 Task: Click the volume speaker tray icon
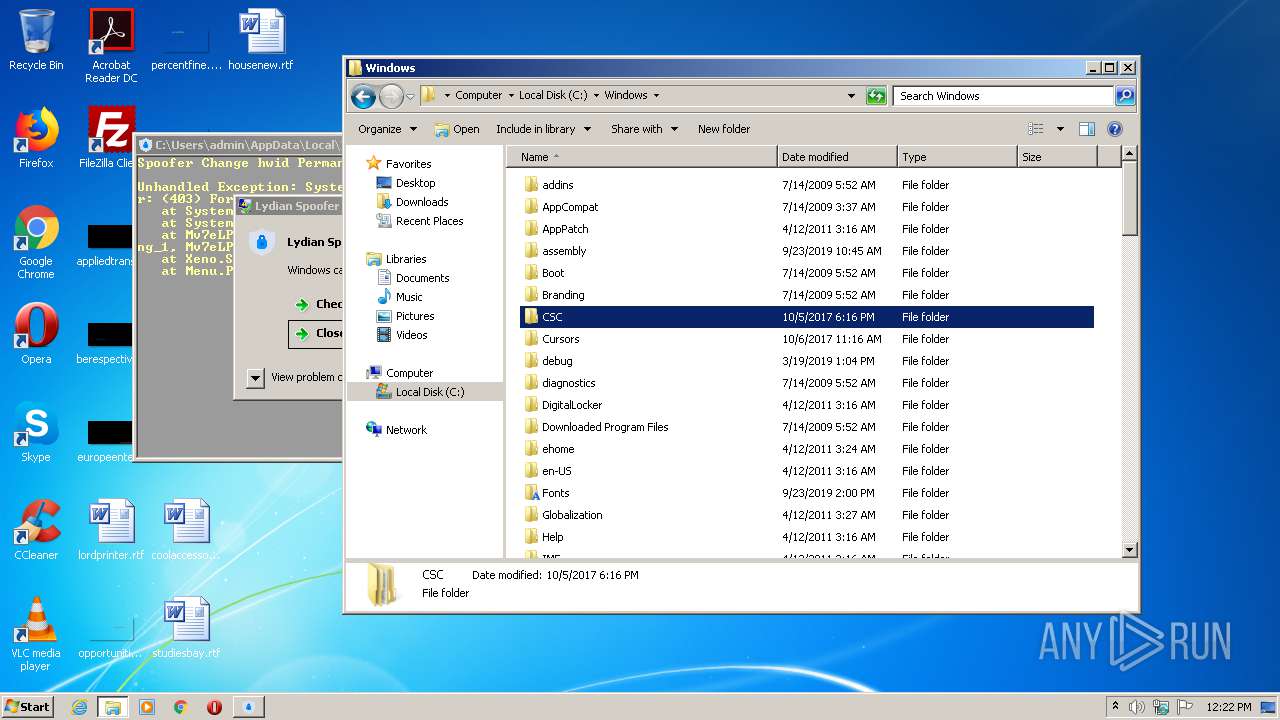[x=1137, y=707]
